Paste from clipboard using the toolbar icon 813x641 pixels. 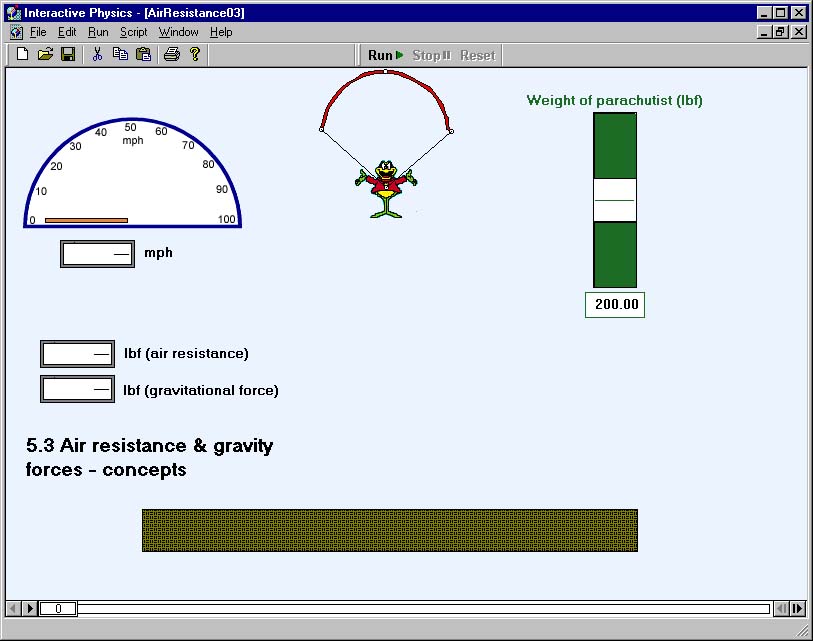143,54
